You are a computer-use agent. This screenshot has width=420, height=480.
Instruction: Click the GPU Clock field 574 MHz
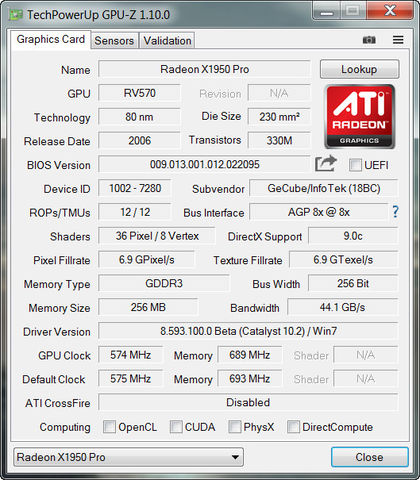[131, 355]
